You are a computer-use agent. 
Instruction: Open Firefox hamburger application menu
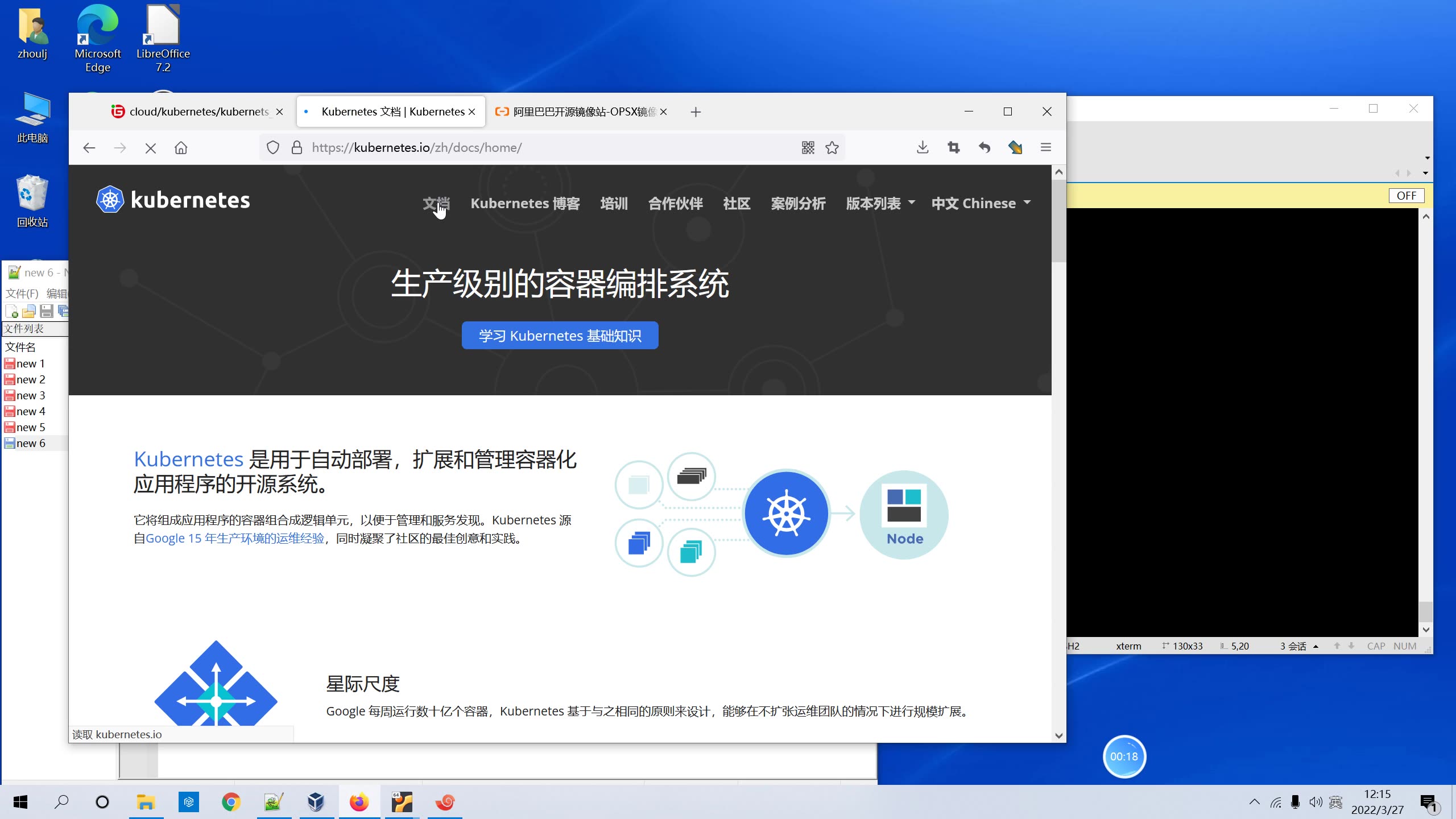(1045, 147)
